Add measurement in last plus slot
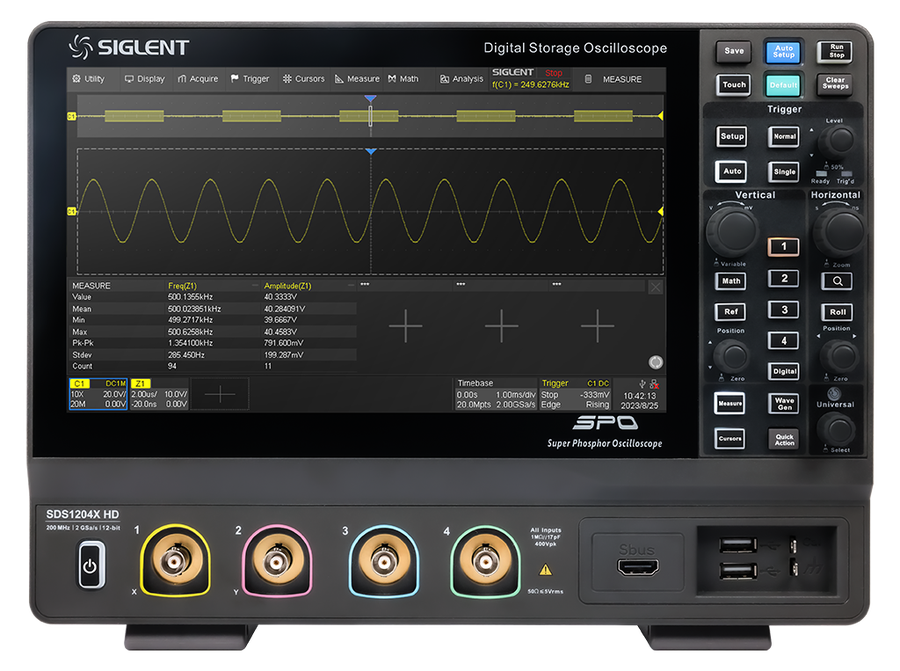The height and width of the screenshot is (671, 900). point(598,325)
